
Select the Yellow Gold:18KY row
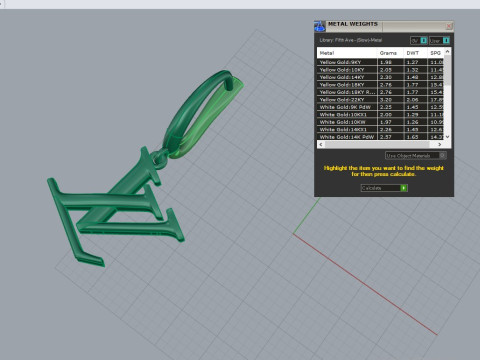pyautogui.click(x=380, y=85)
